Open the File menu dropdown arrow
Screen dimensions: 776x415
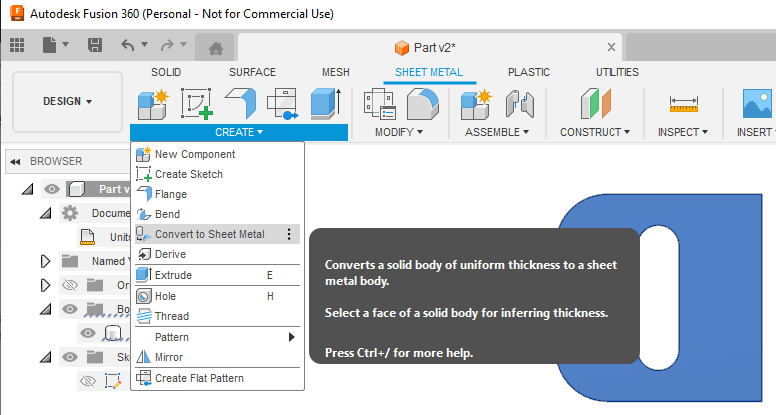coord(65,45)
